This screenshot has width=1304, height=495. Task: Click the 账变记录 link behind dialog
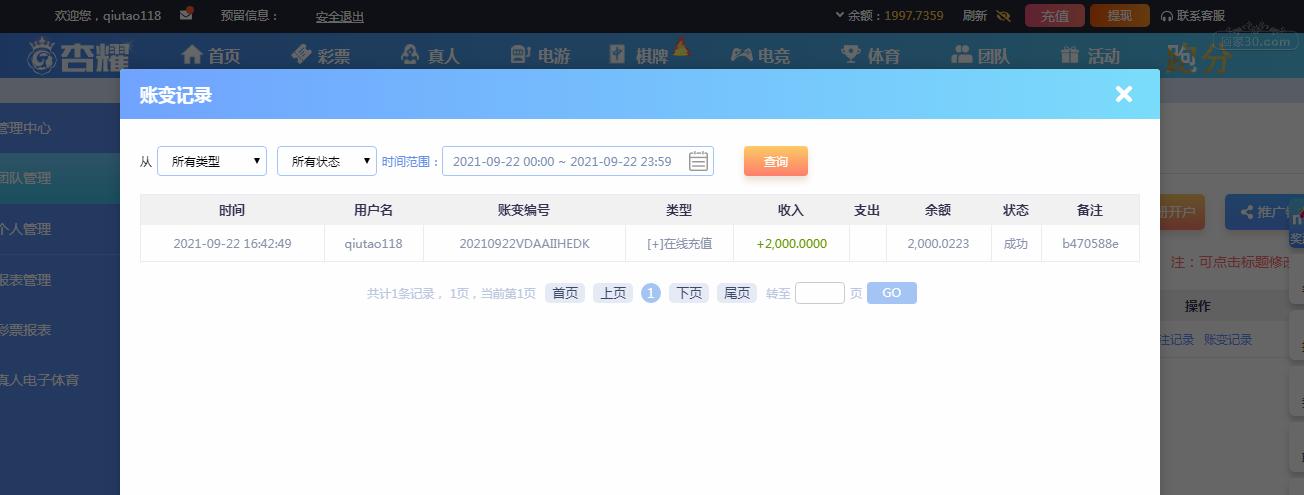coord(1228,340)
